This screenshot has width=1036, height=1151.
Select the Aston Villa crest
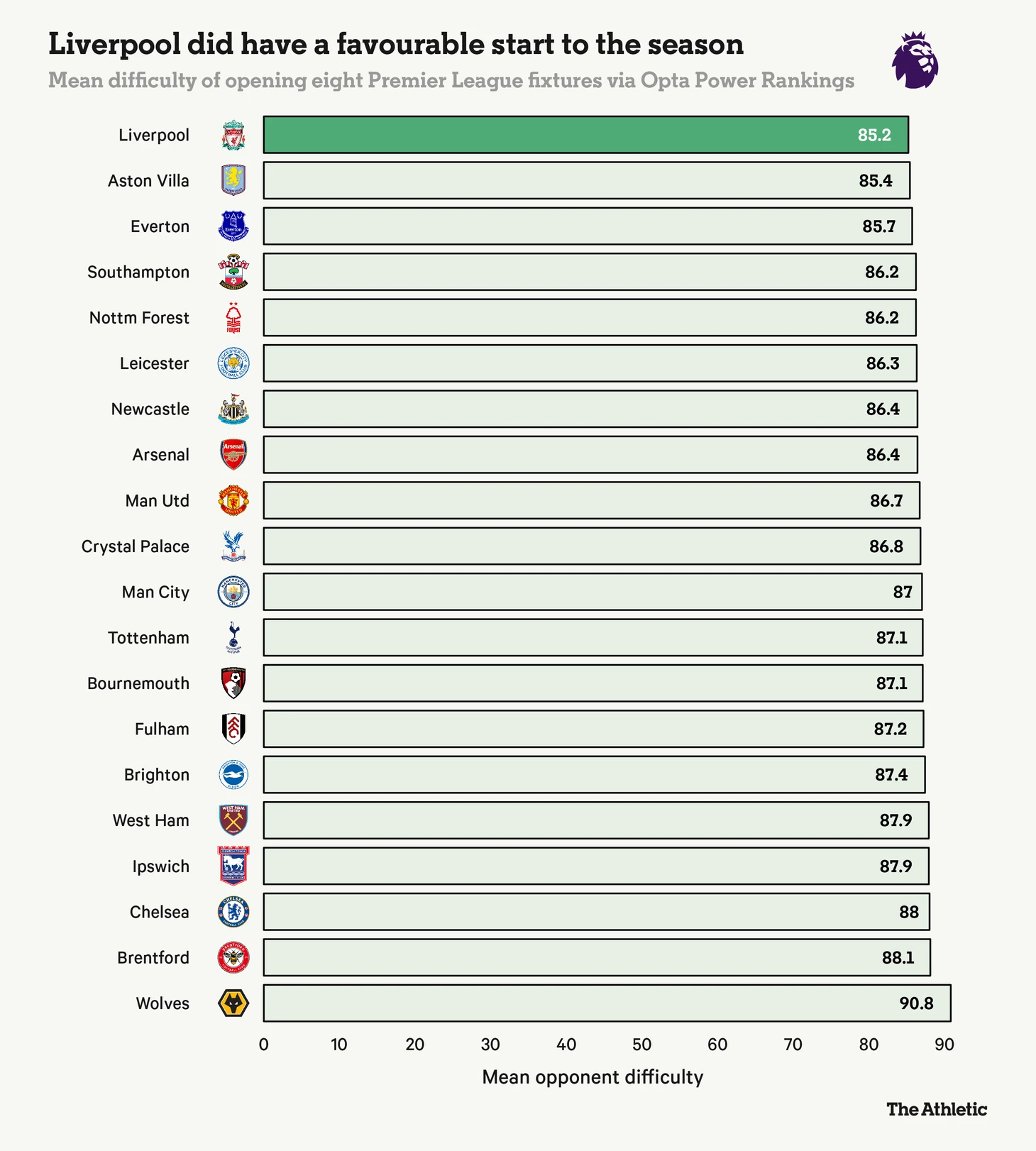pyautogui.click(x=233, y=180)
